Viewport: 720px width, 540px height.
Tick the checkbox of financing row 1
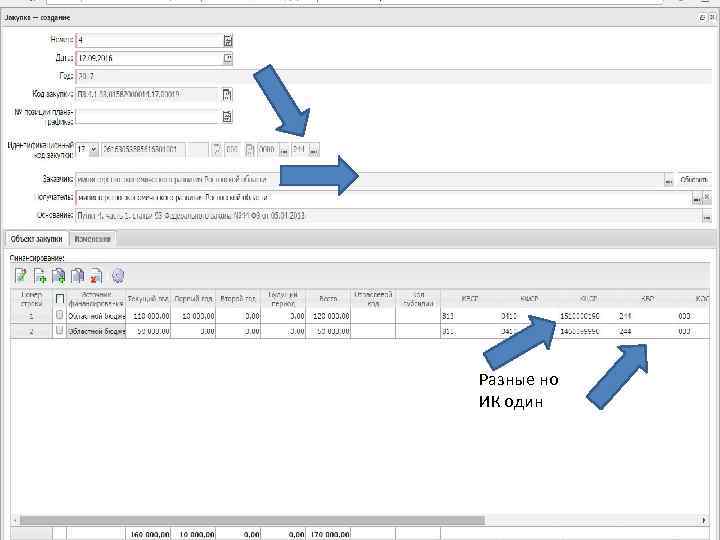59,315
